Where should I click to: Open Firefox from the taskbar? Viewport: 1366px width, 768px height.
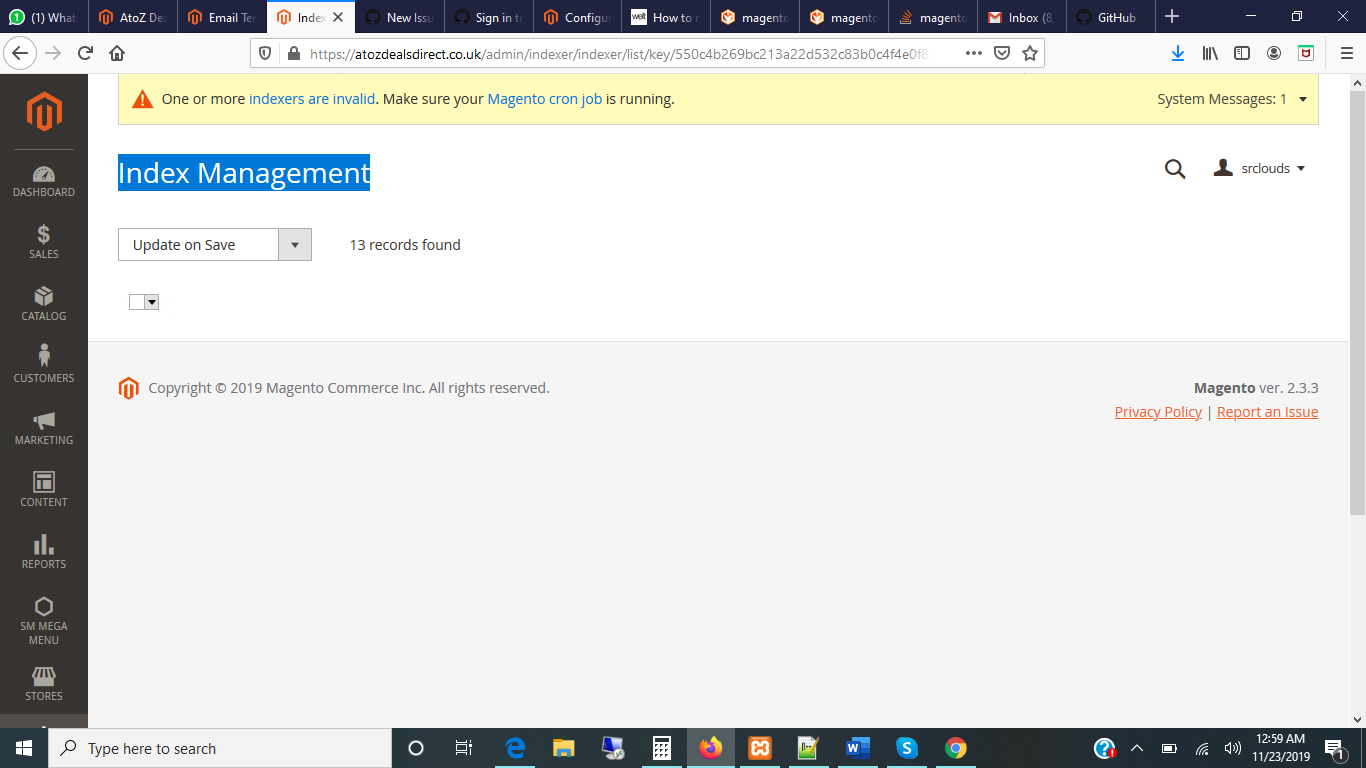click(710, 747)
